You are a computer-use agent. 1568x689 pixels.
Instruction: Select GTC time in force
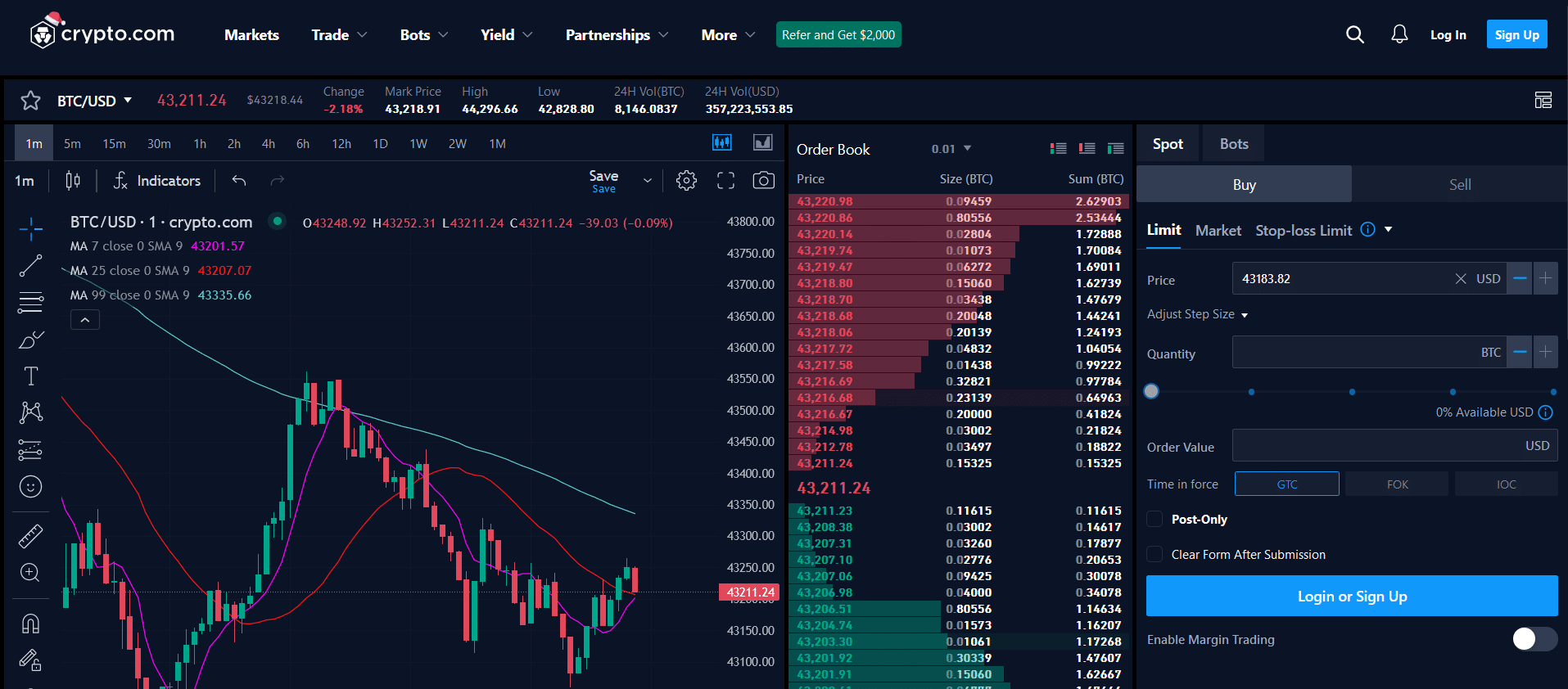click(1287, 484)
